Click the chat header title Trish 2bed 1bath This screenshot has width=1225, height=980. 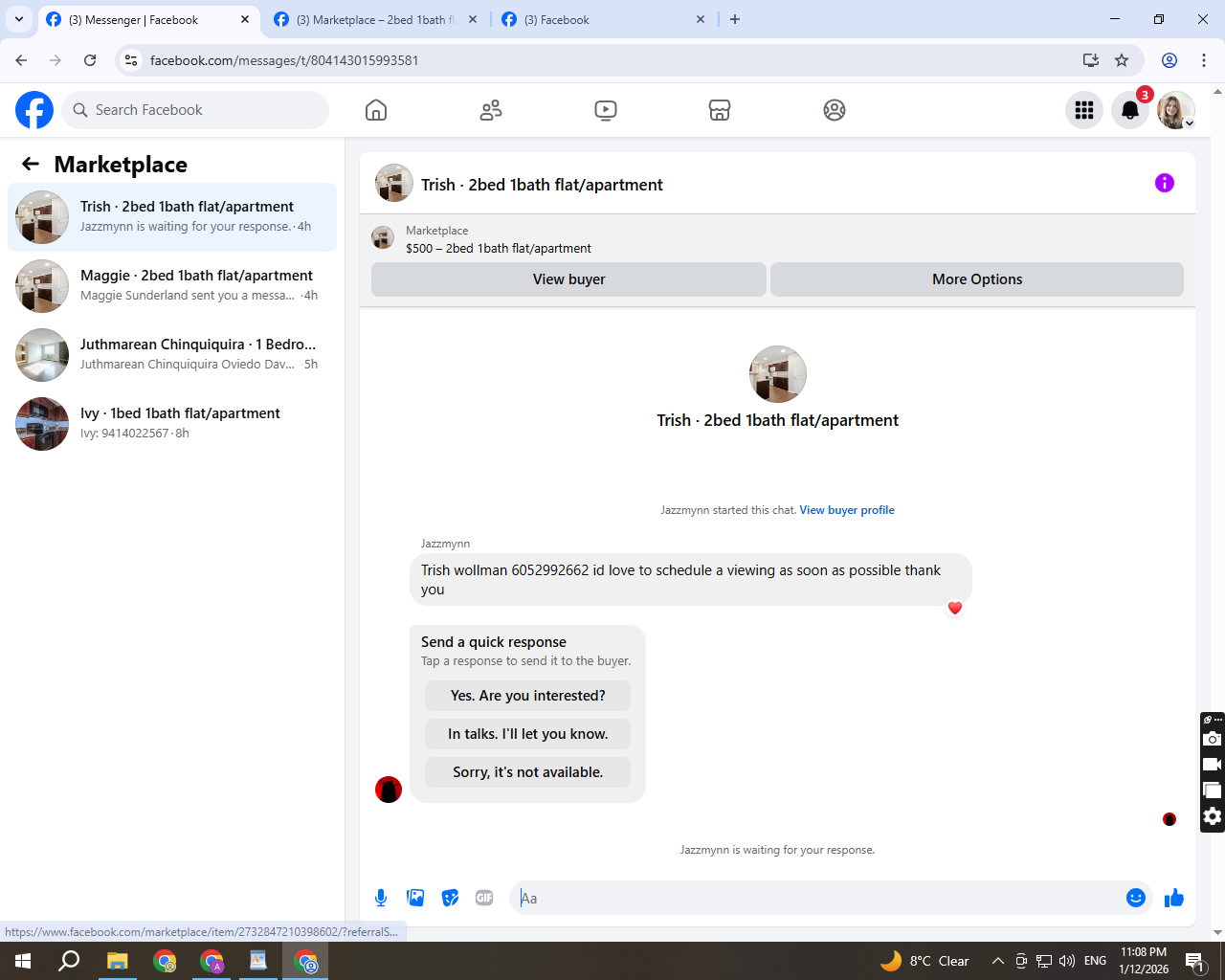click(542, 185)
